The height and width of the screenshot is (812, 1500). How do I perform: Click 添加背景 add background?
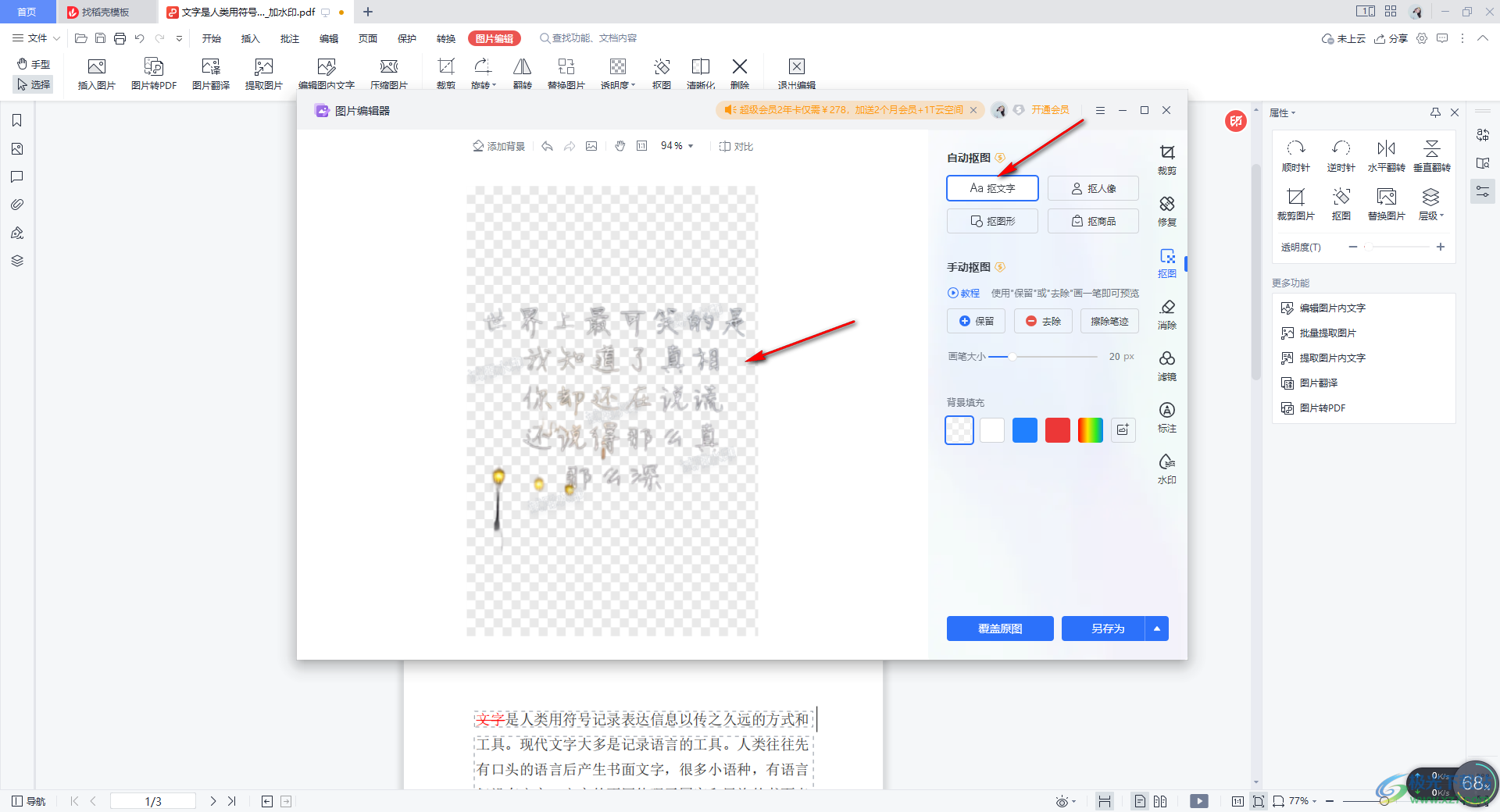click(x=498, y=146)
